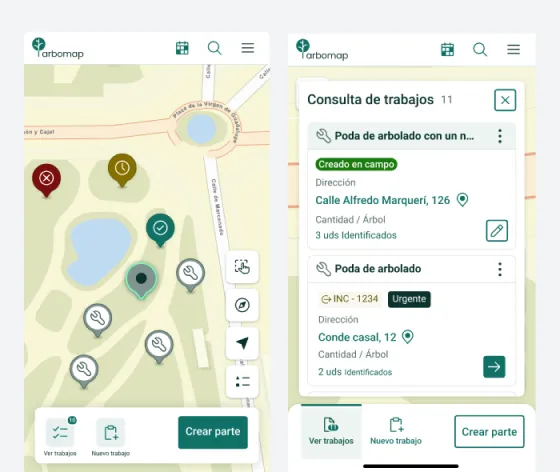Open the map legend list button
This screenshot has height=472, width=560.
pos(242,382)
